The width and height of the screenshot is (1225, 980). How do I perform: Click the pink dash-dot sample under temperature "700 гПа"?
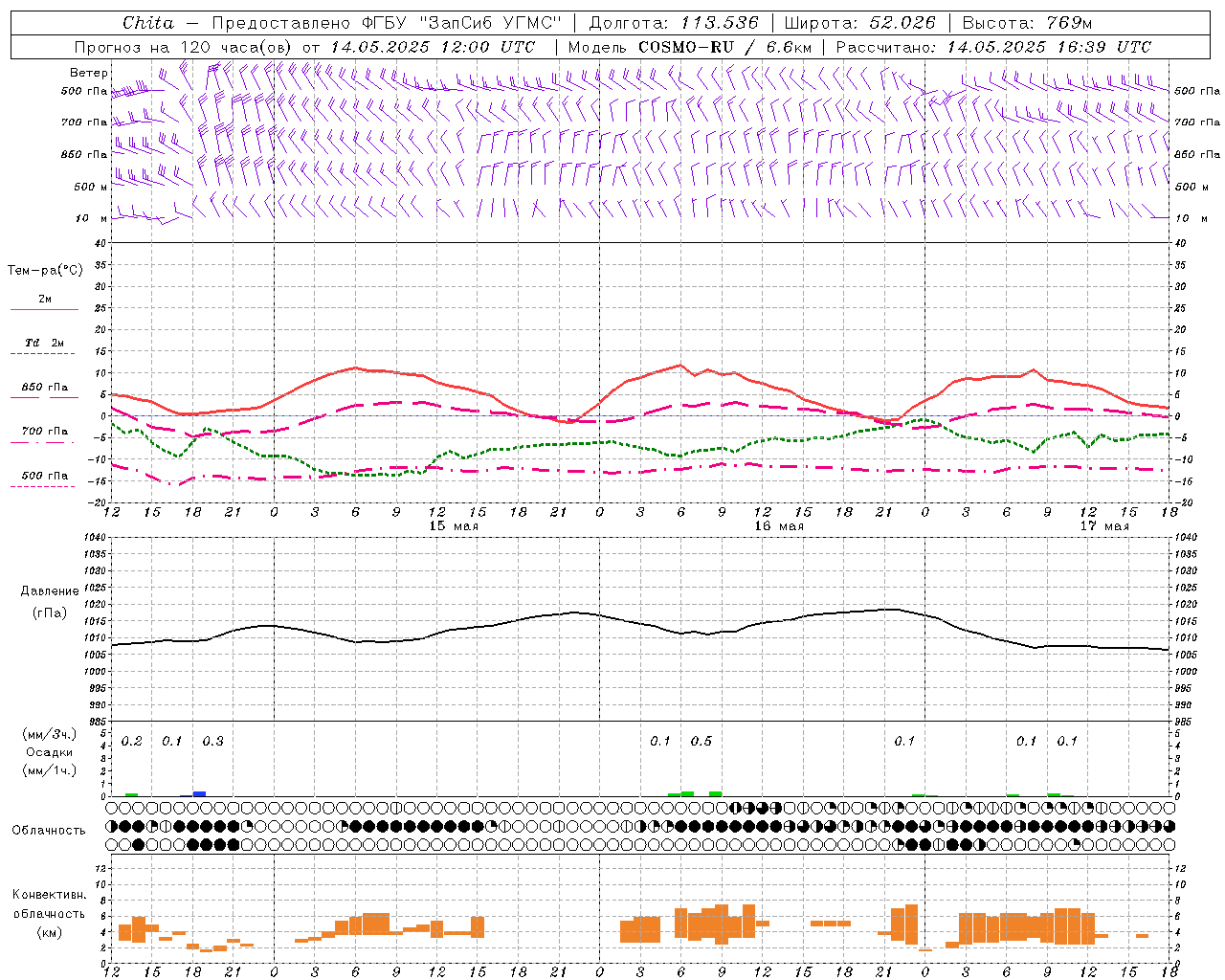(43, 443)
